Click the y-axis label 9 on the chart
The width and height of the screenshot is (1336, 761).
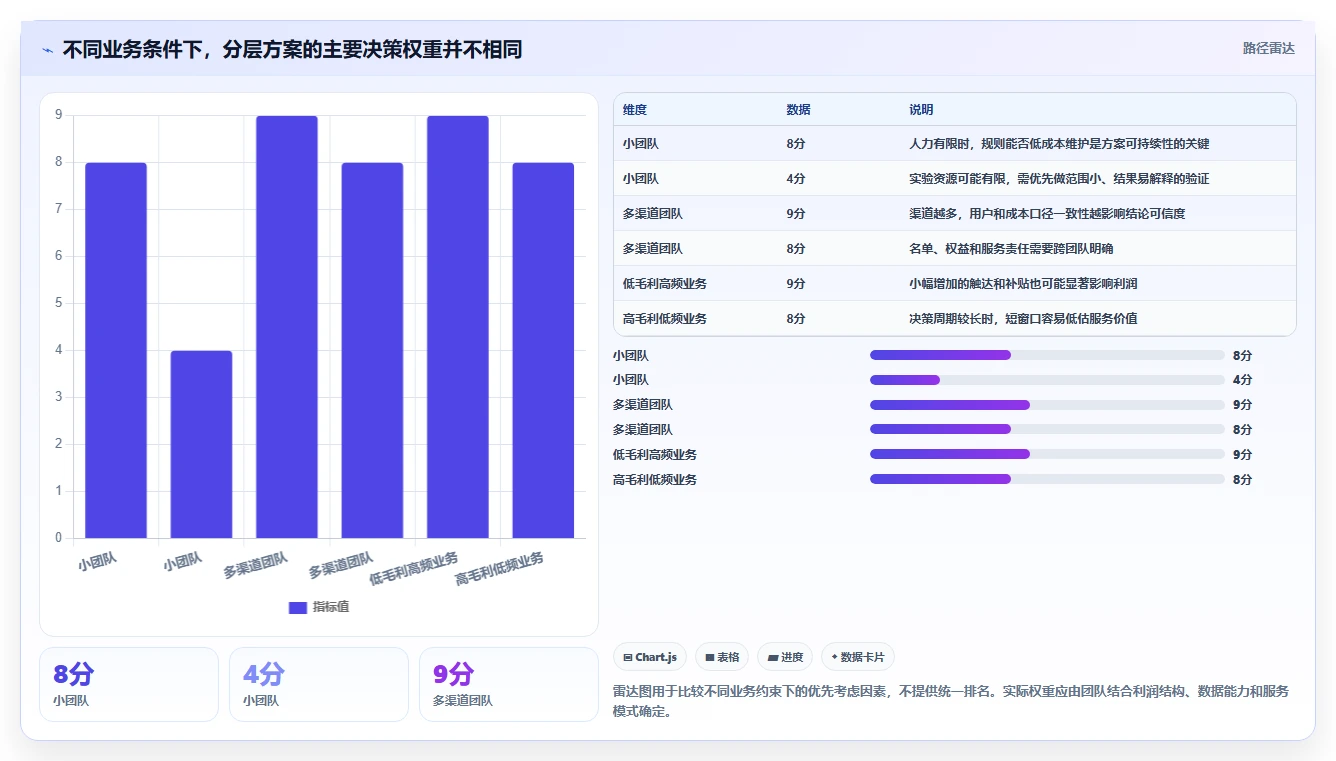tap(58, 115)
